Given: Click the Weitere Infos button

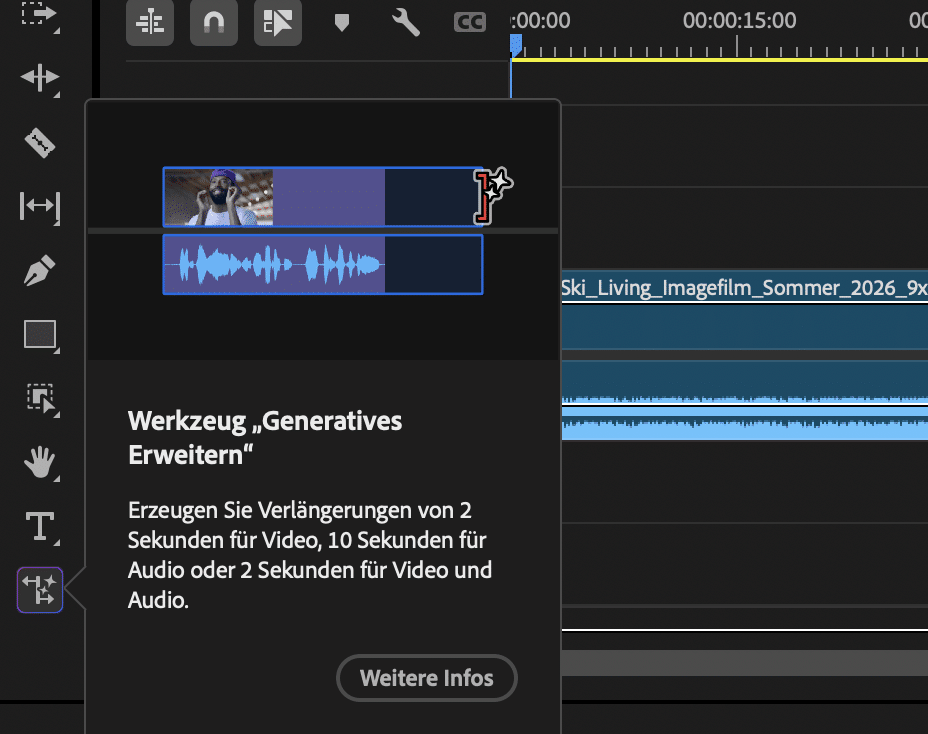Looking at the screenshot, I should [427, 678].
